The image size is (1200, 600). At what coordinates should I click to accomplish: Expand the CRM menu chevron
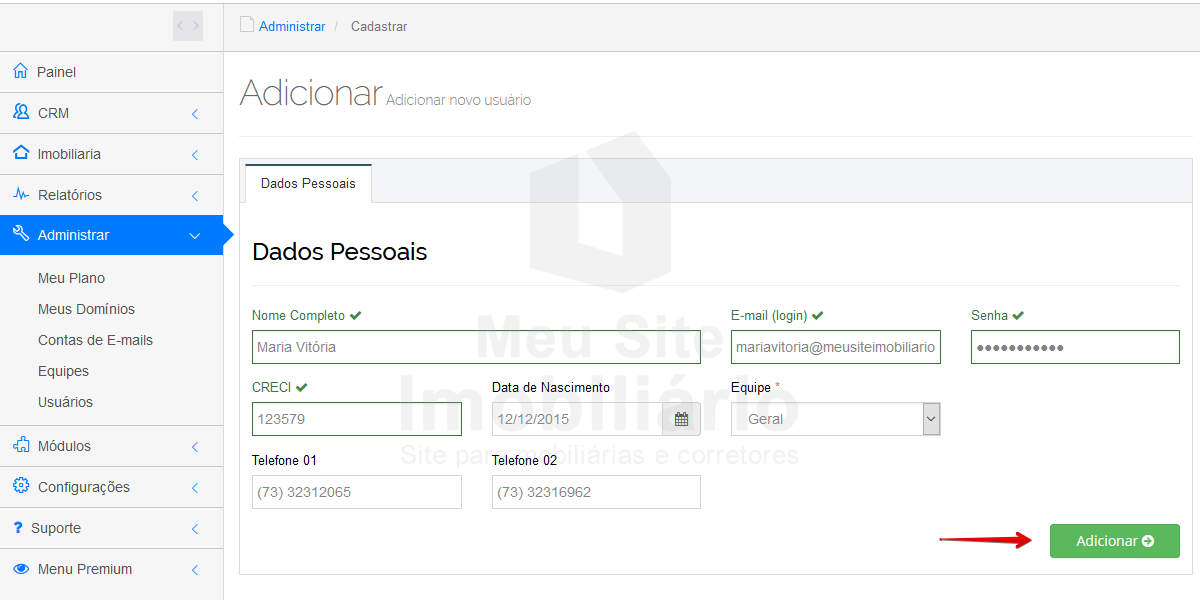coord(195,114)
